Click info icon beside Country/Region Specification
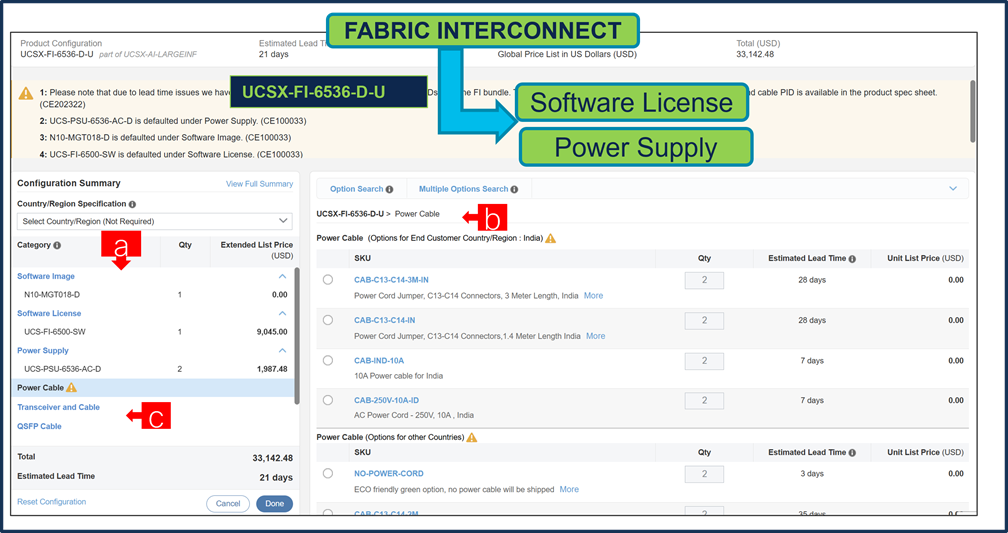The height and width of the screenshot is (533, 1008). [132, 204]
